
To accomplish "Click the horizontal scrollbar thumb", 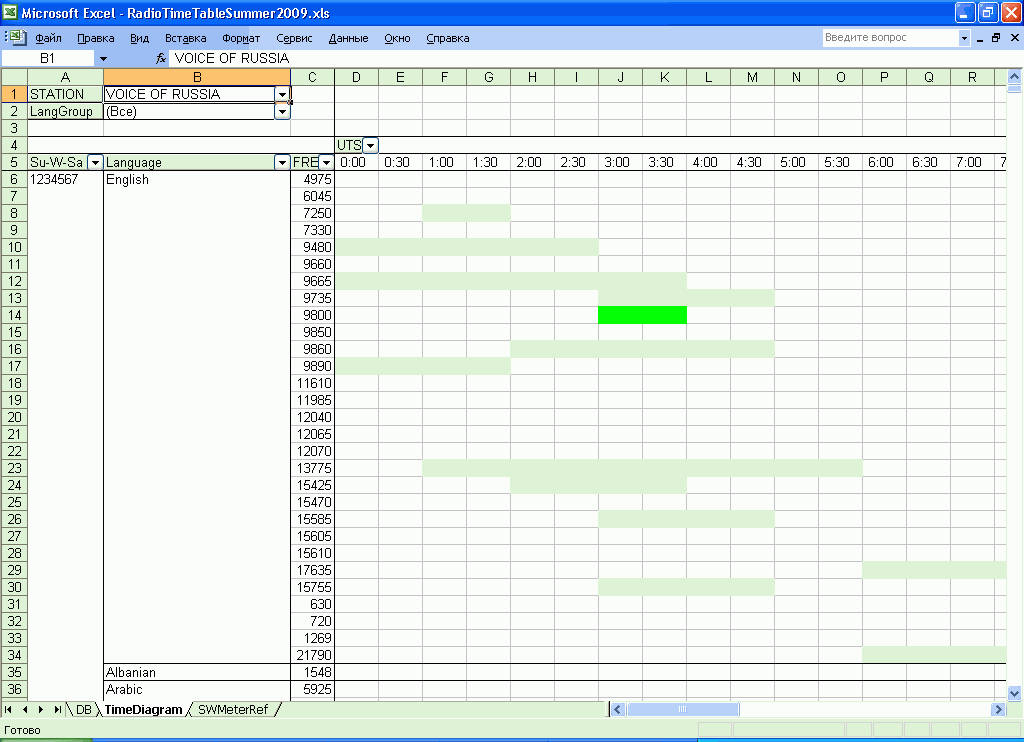I will tap(682, 709).
